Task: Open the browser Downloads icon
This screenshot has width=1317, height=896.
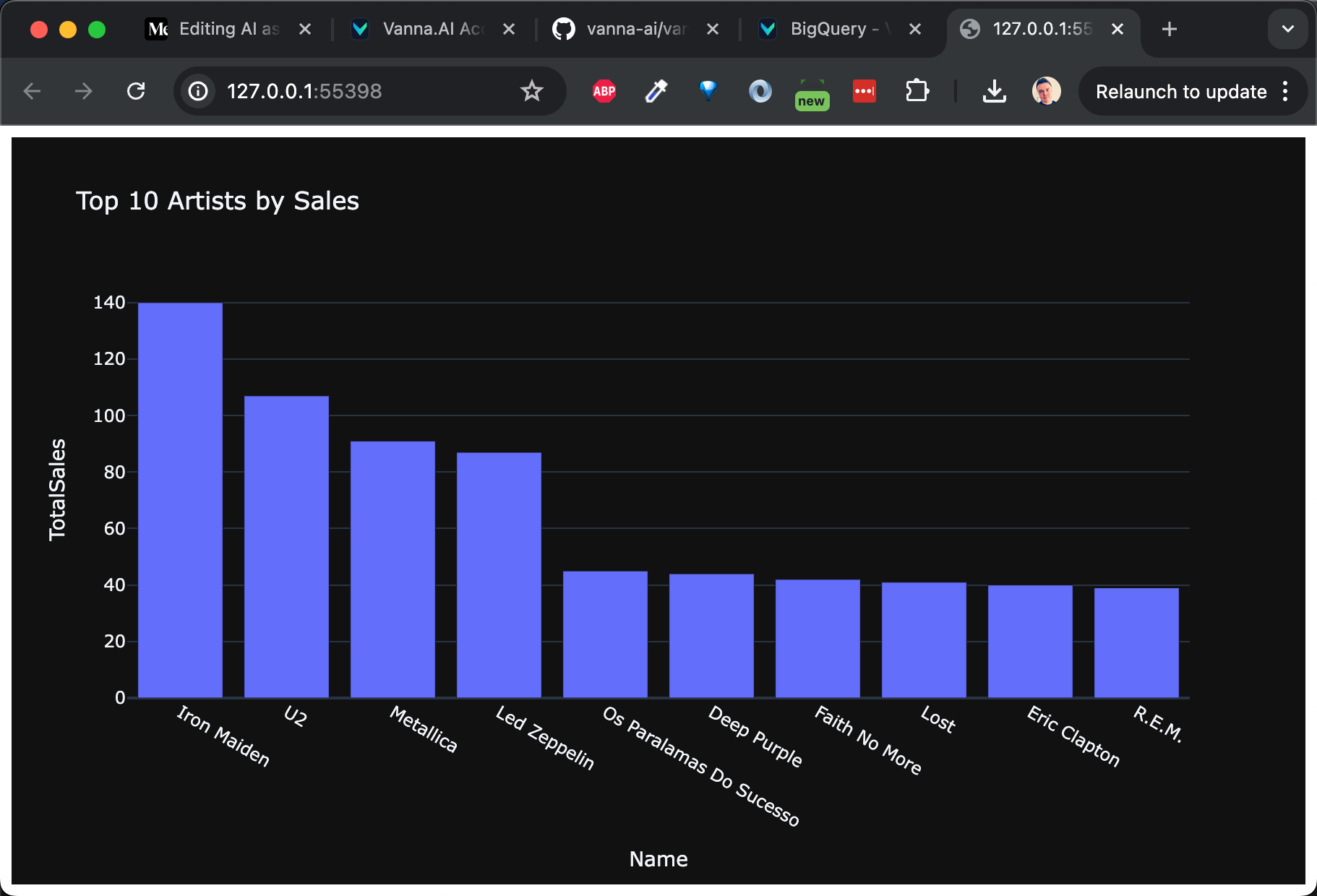Action: pos(995,91)
